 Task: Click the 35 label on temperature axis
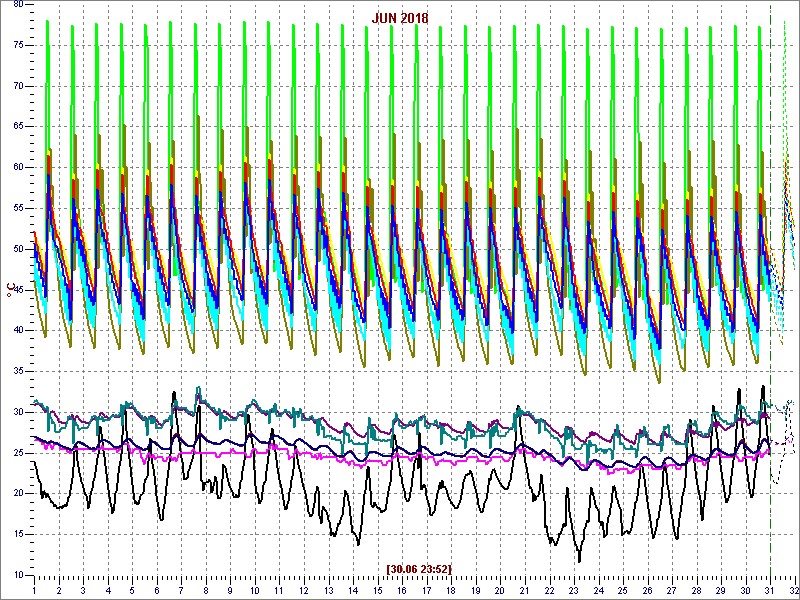(x=17, y=371)
